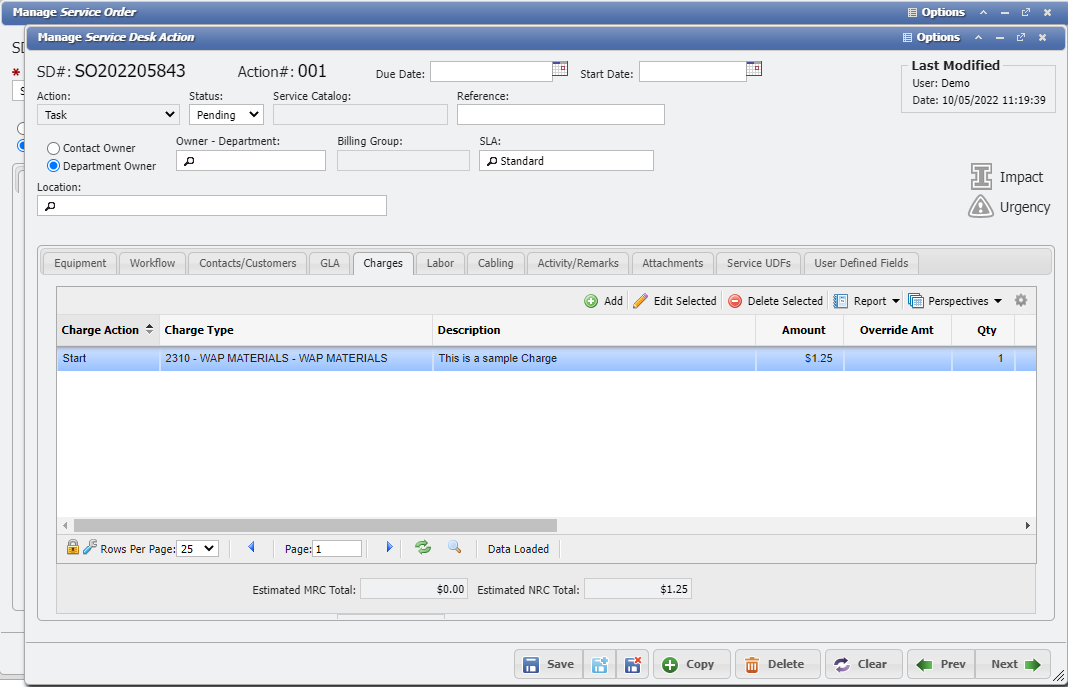Click the Copy button
The width and height of the screenshot is (1068, 687).
[x=691, y=664]
